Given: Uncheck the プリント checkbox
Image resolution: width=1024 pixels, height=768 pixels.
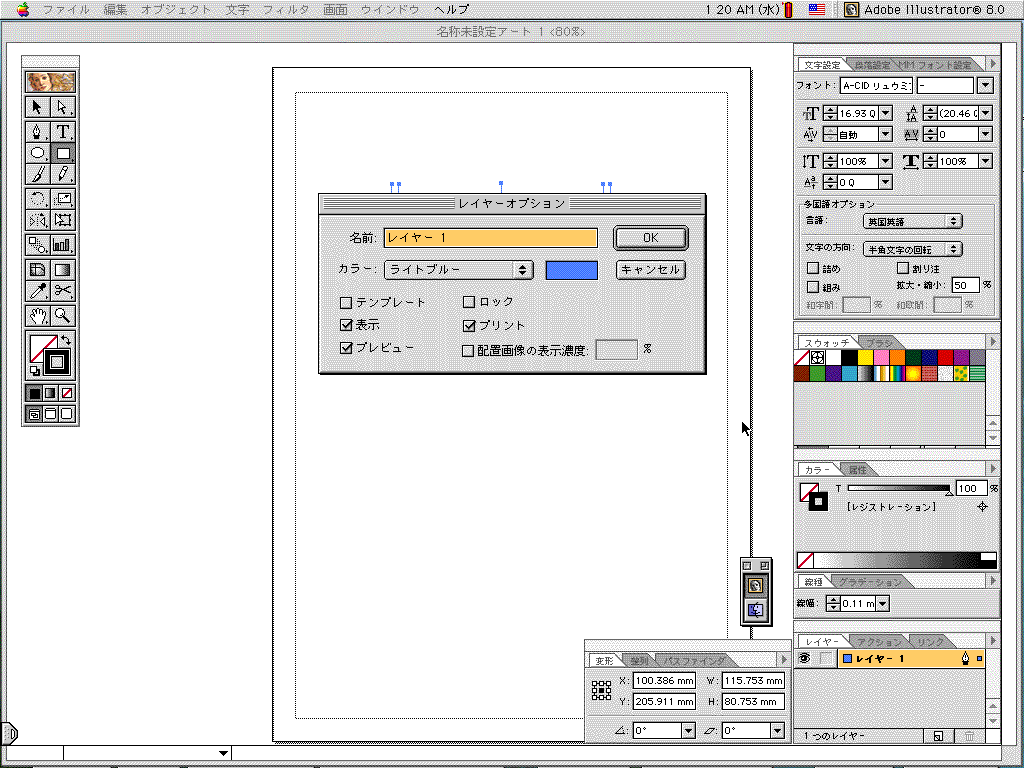Looking at the screenshot, I should (x=468, y=326).
